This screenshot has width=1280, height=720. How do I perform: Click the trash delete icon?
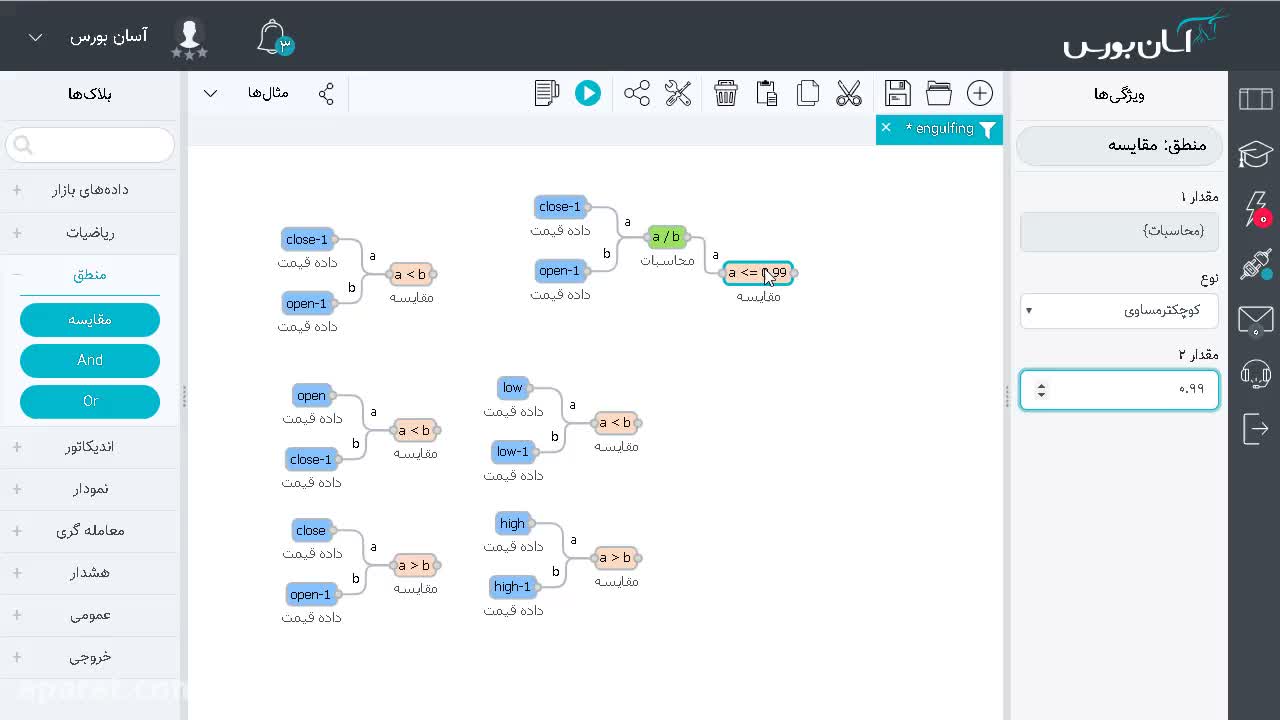(726, 93)
